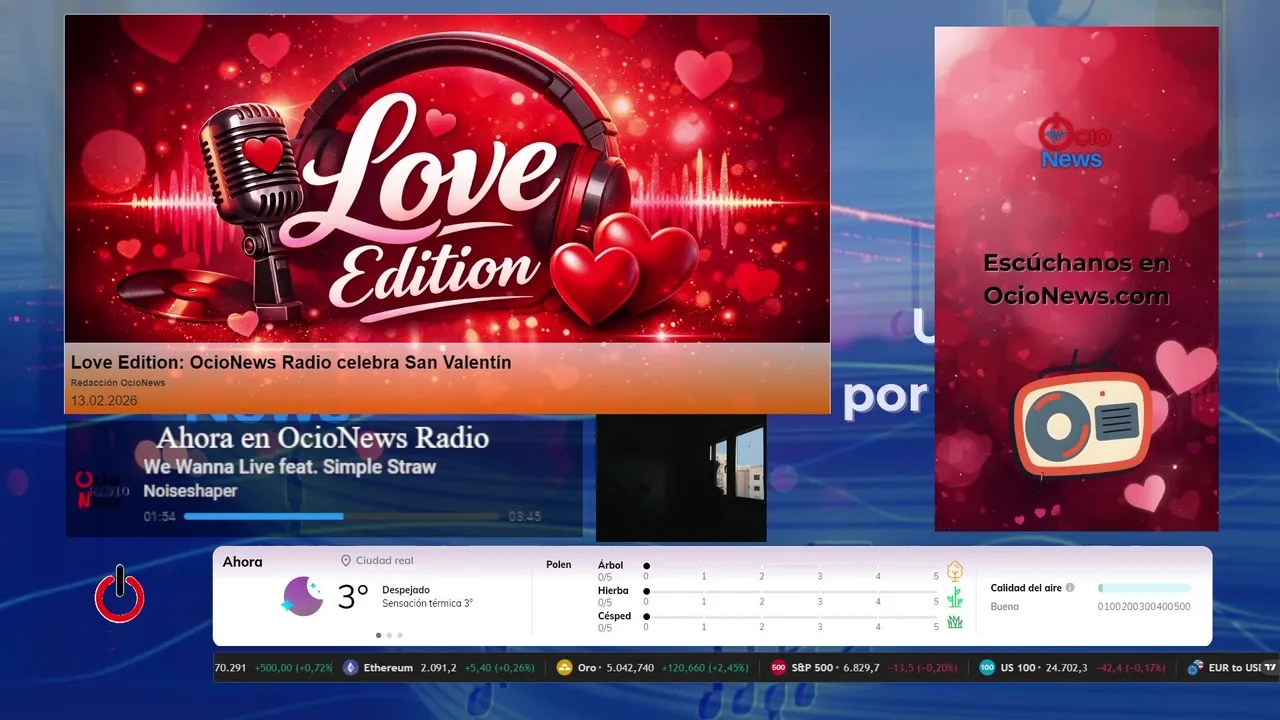This screenshot has width=1280, height=720.
Task: Click the total duration 03:45
Action: (x=524, y=517)
